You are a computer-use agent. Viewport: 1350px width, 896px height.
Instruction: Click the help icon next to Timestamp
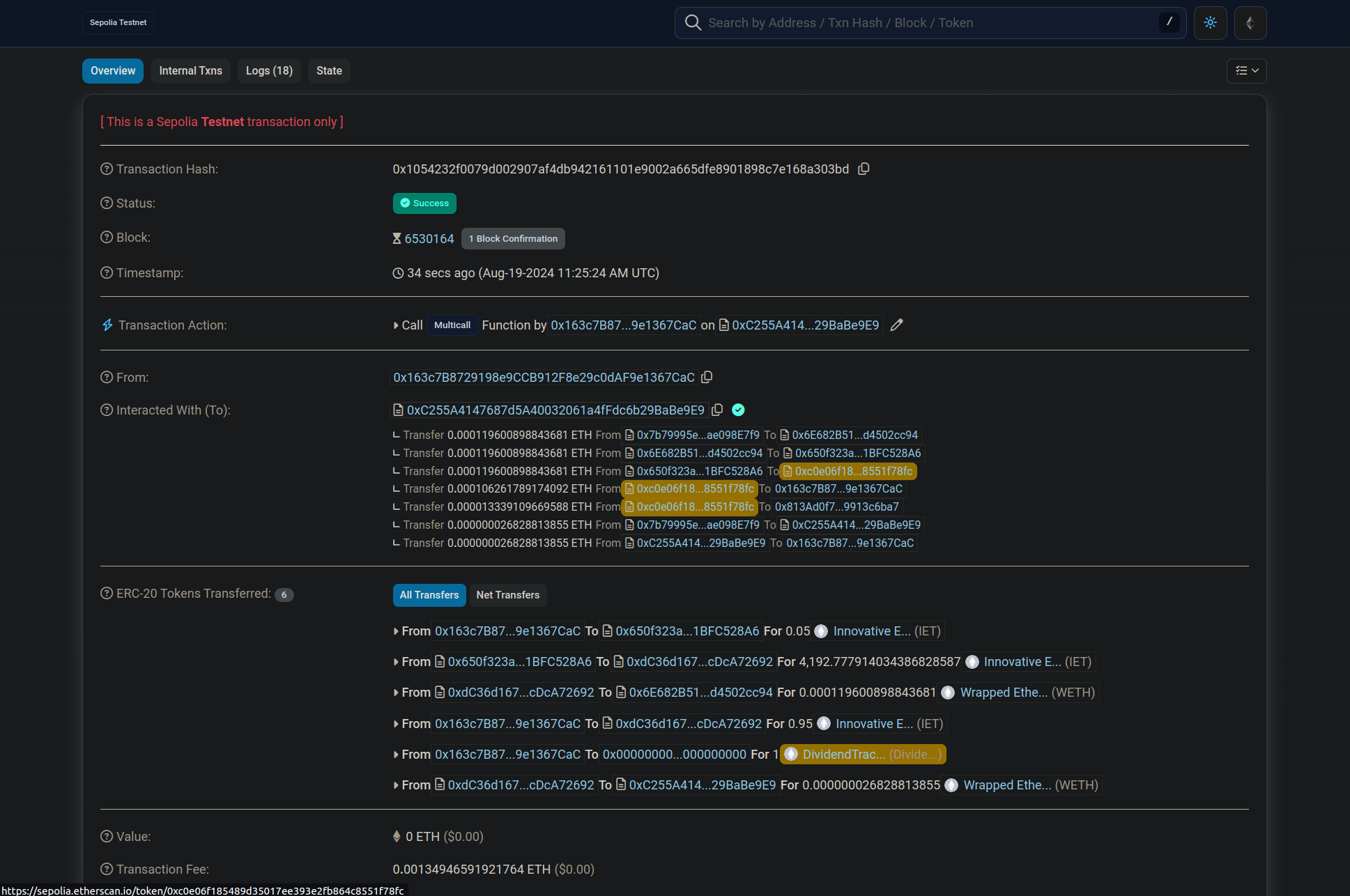107,272
